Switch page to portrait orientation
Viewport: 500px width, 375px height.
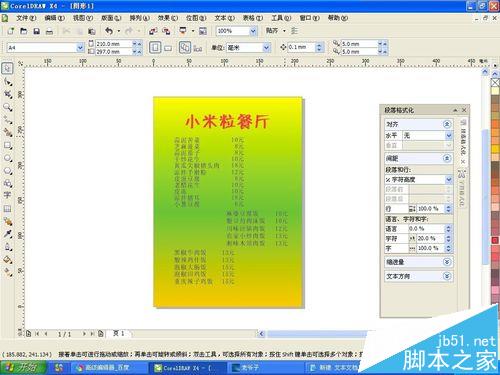click(155, 47)
